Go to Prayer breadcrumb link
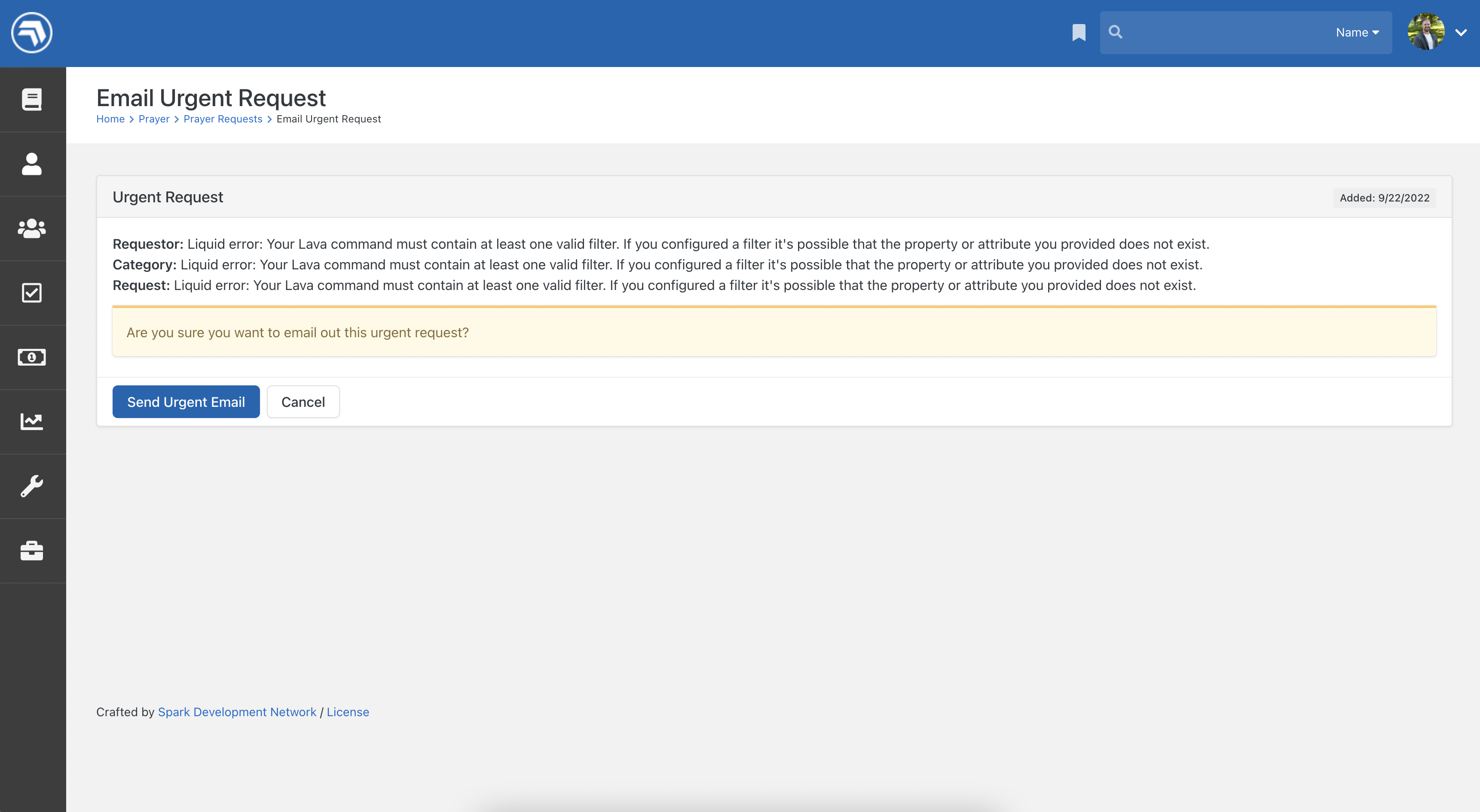1480x812 pixels. pos(154,119)
